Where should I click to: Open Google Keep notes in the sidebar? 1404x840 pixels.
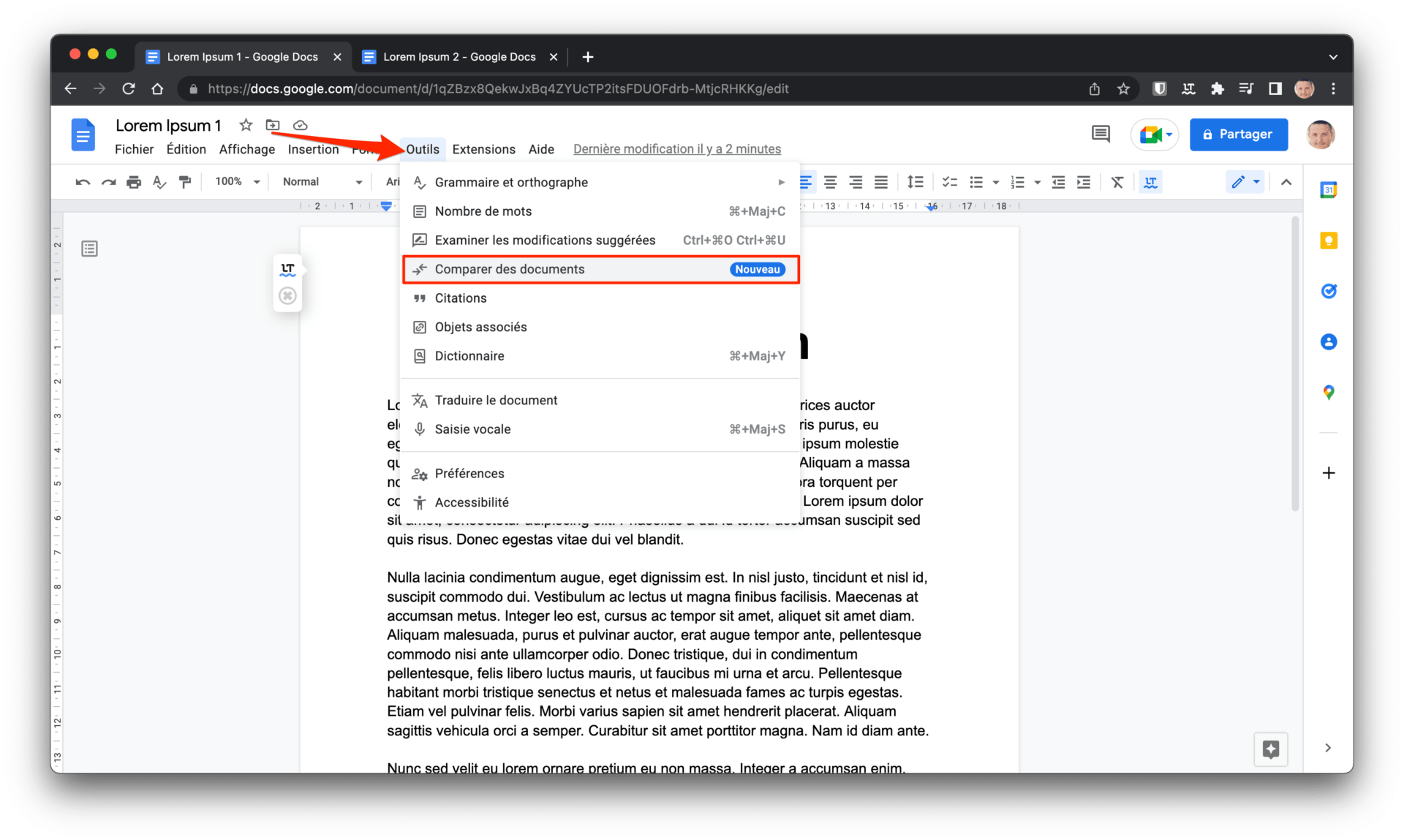tap(1328, 240)
